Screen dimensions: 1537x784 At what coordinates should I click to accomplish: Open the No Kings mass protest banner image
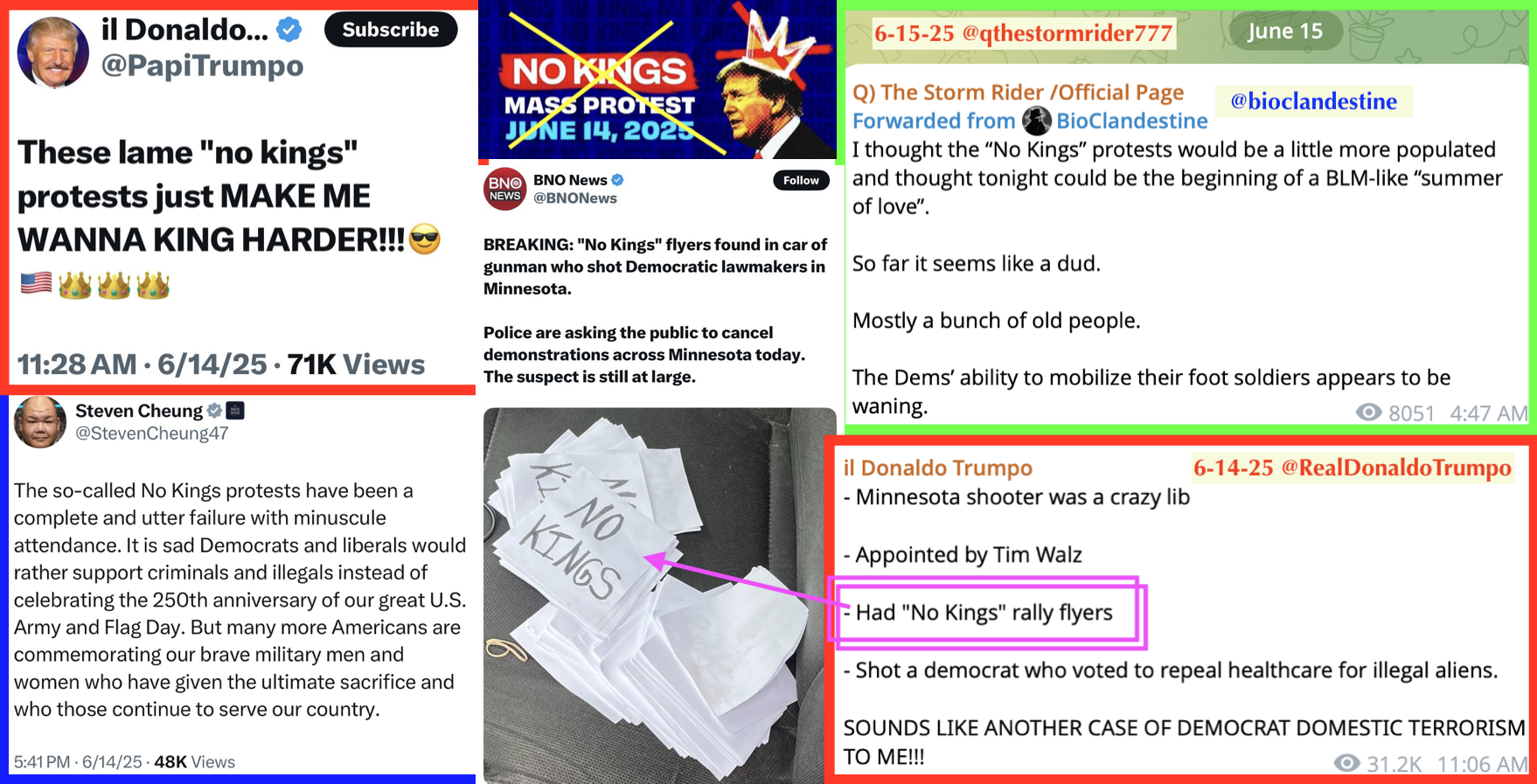click(x=657, y=80)
